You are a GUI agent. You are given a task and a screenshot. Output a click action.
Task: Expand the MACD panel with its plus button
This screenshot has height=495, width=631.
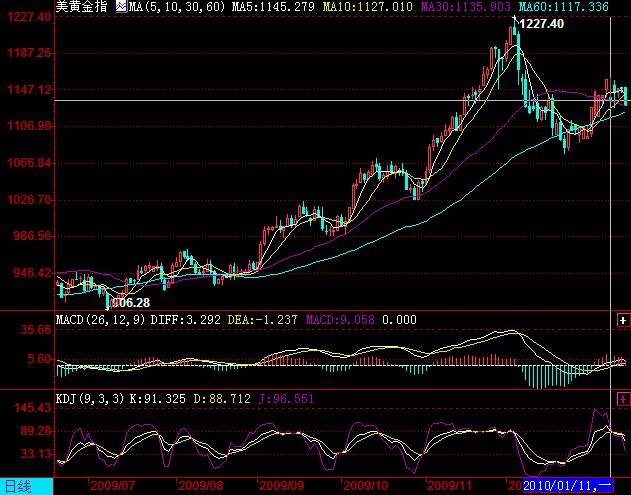623,320
